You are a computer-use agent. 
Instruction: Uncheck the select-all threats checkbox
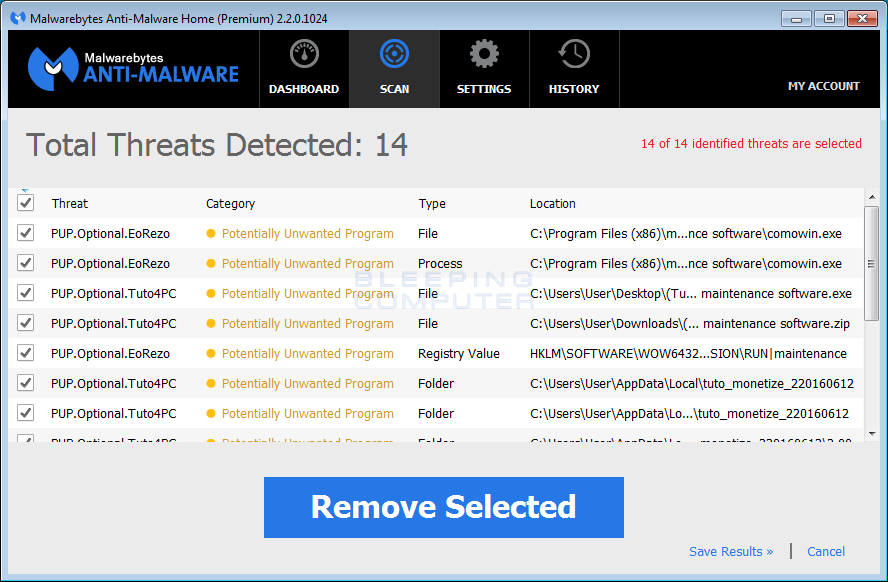pyautogui.click(x=25, y=203)
